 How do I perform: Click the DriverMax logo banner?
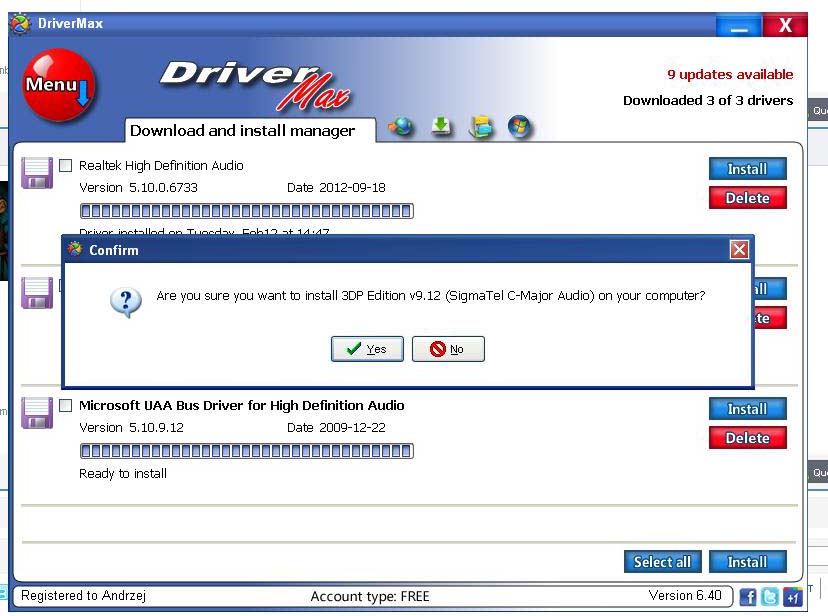255,86
